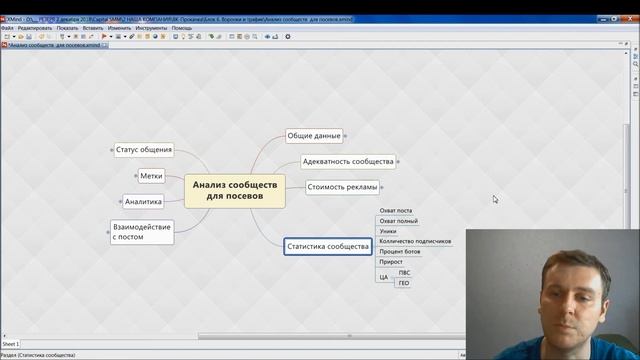Select the Статистика сообщества topic

[328, 247]
